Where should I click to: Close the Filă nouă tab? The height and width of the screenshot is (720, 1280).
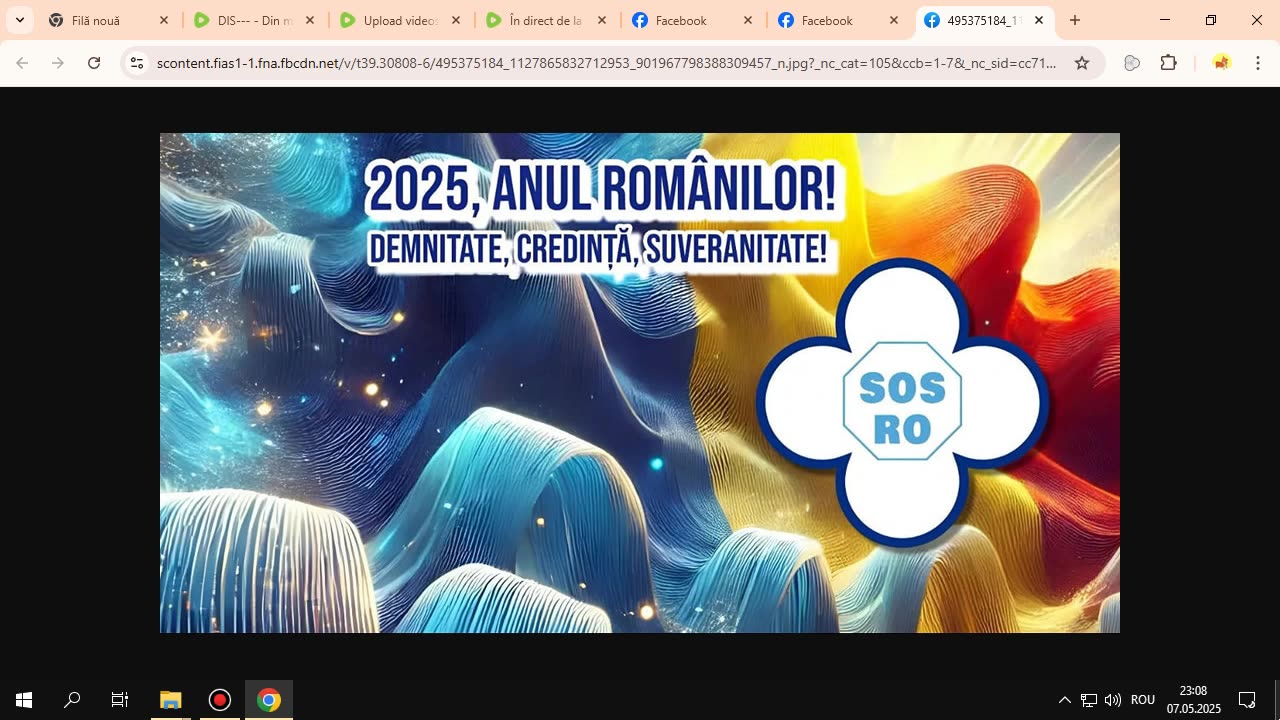point(164,20)
